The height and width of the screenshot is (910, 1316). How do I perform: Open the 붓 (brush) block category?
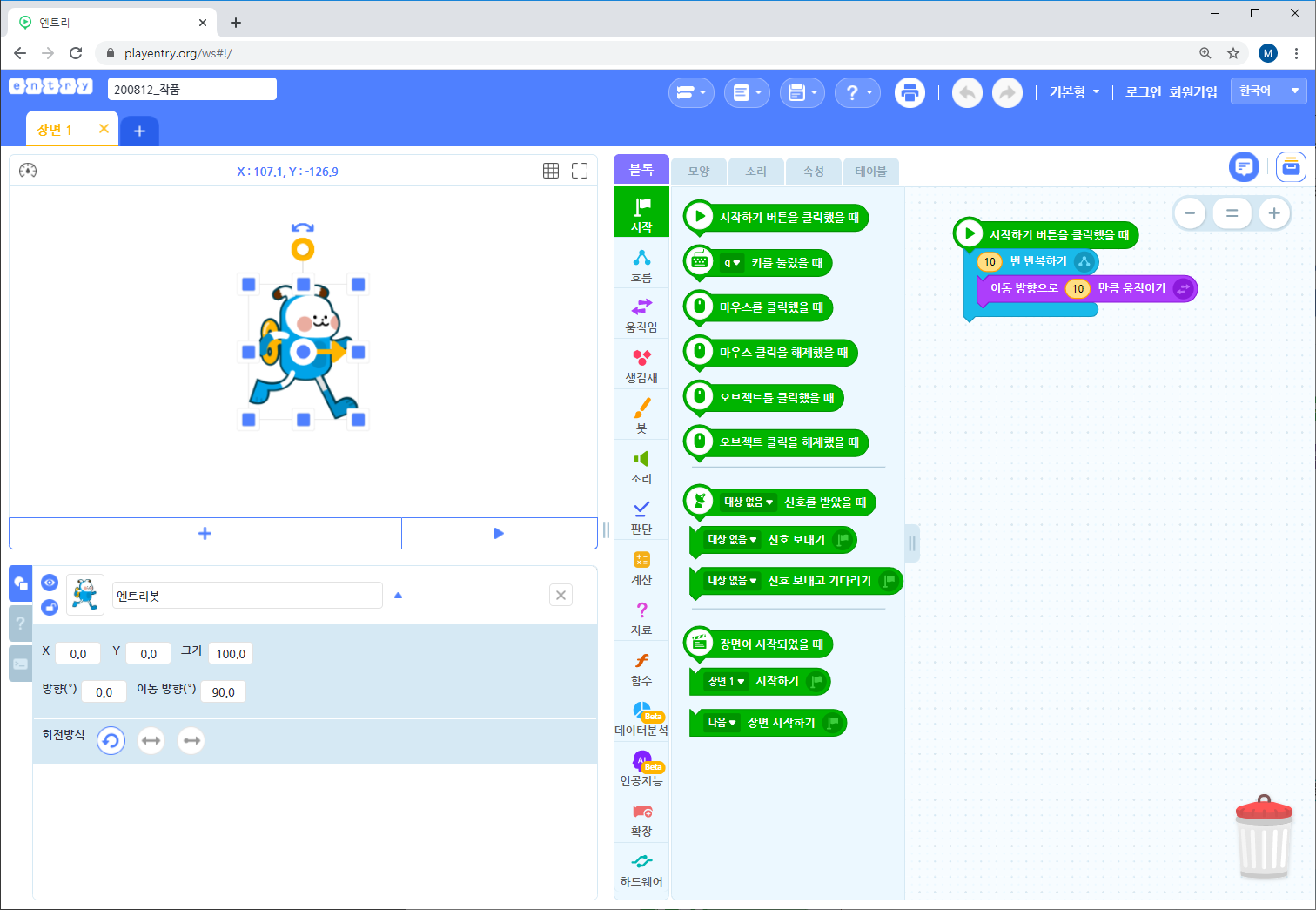tap(641, 415)
